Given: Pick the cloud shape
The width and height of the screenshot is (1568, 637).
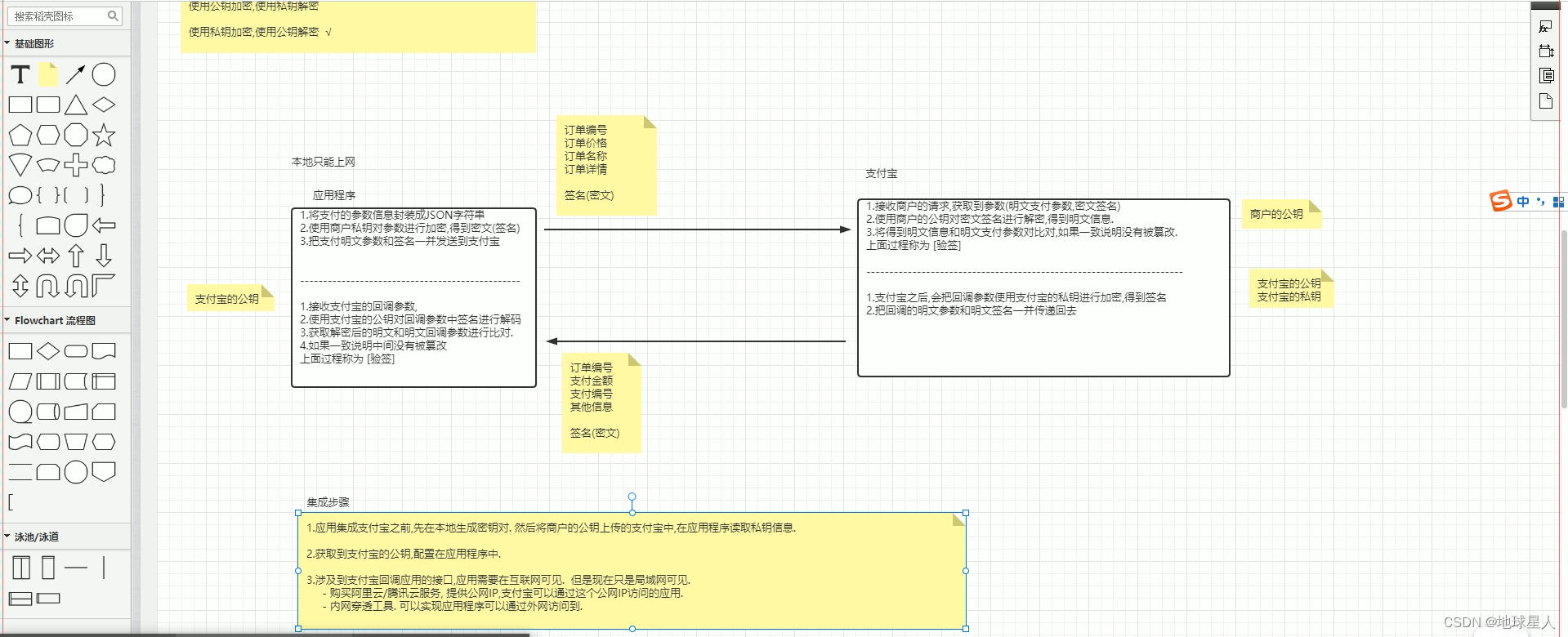Looking at the screenshot, I should 104,165.
